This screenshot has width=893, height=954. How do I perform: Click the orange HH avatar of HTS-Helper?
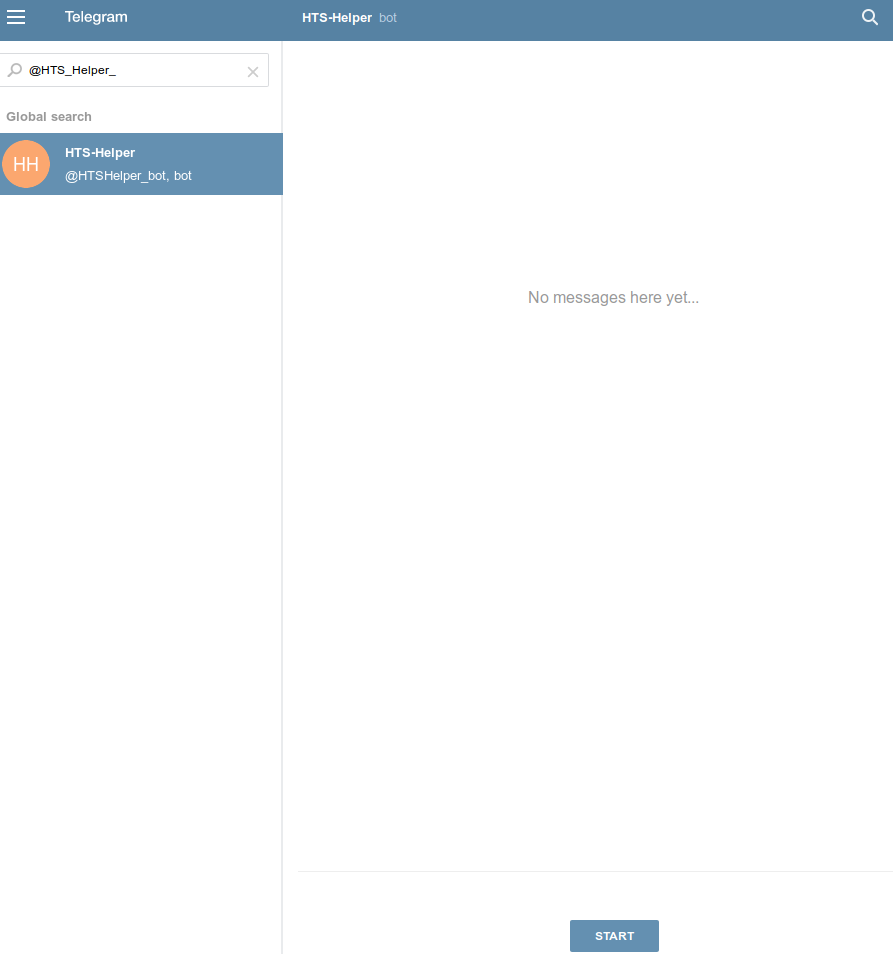click(26, 163)
